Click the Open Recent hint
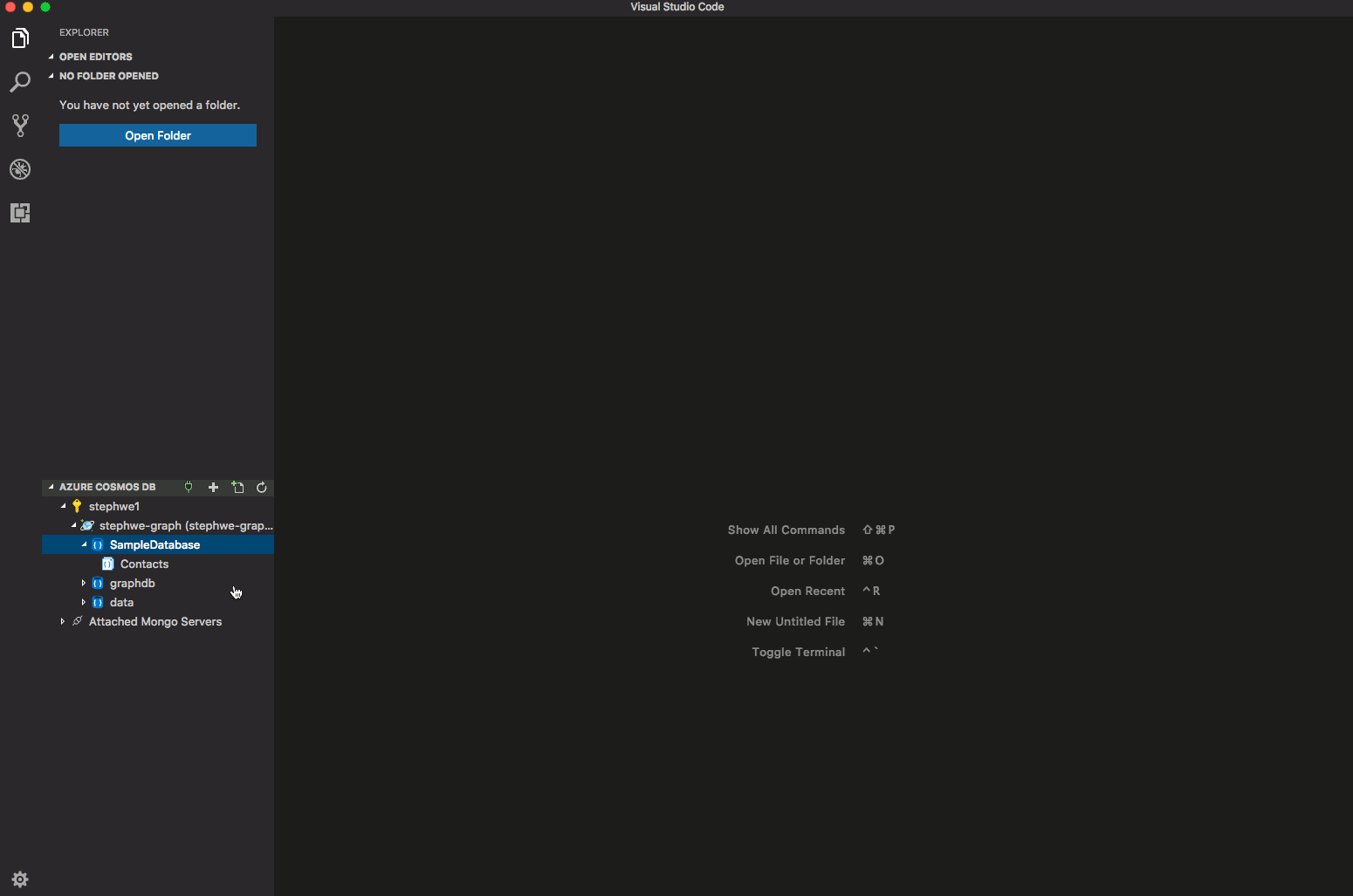1353x896 pixels. [x=807, y=591]
